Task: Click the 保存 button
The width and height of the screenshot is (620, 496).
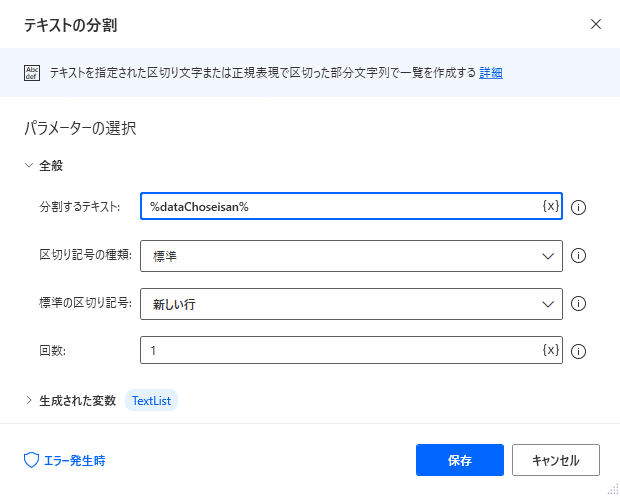Action: (x=460, y=460)
